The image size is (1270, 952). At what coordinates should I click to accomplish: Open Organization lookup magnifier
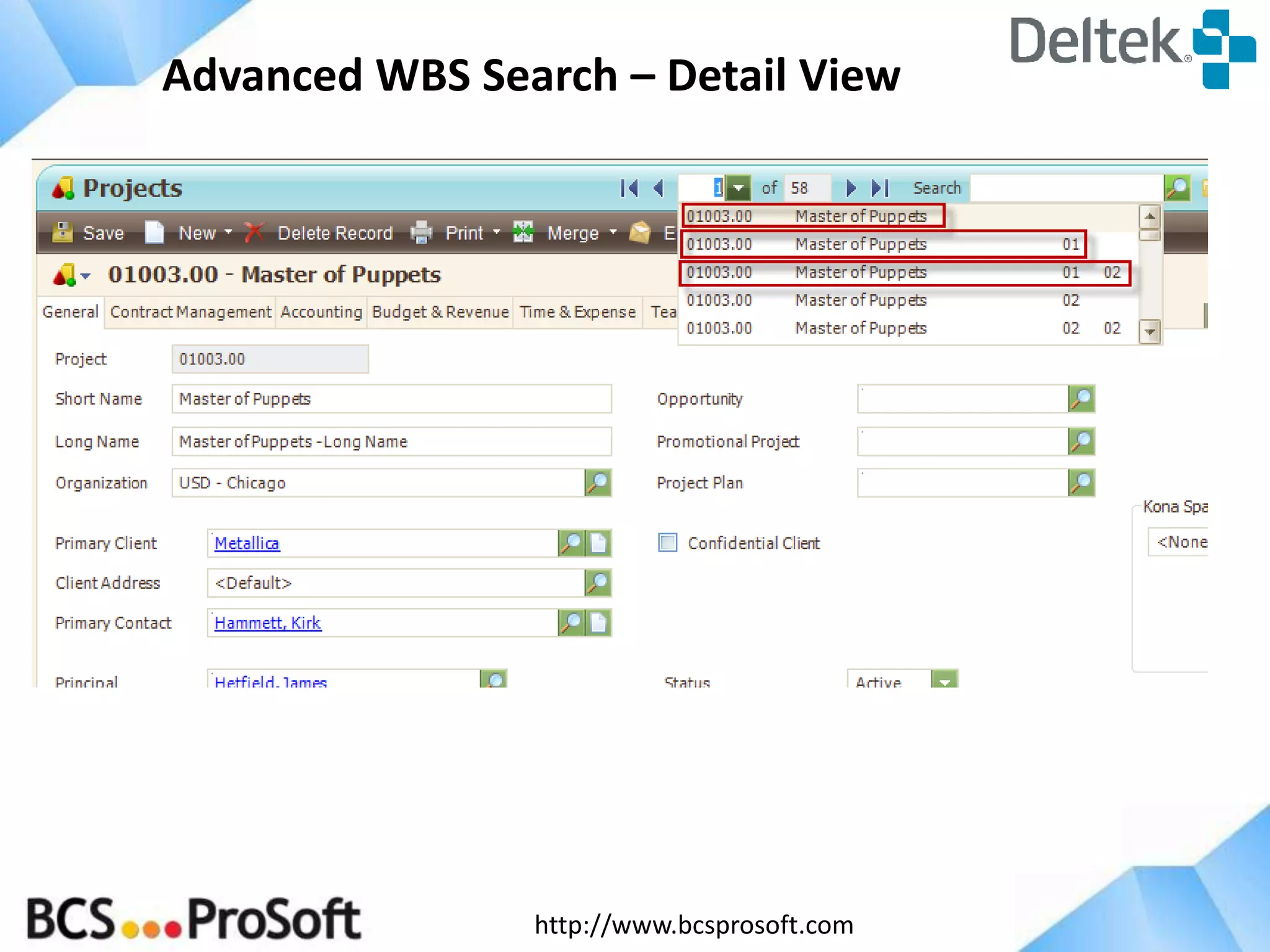pos(598,483)
